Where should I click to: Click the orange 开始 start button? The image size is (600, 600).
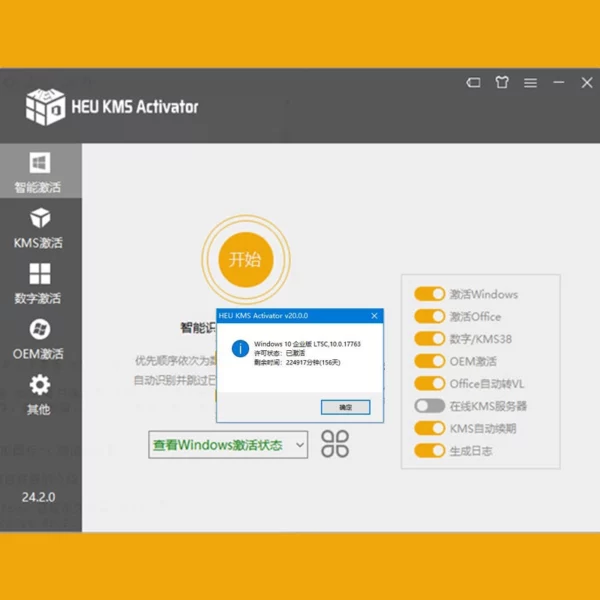click(246, 260)
